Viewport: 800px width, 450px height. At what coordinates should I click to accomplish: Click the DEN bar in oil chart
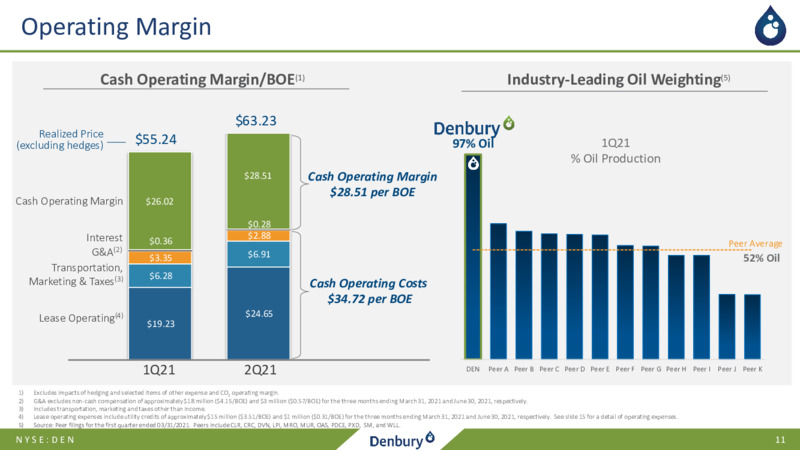click(x=473, y=257)
